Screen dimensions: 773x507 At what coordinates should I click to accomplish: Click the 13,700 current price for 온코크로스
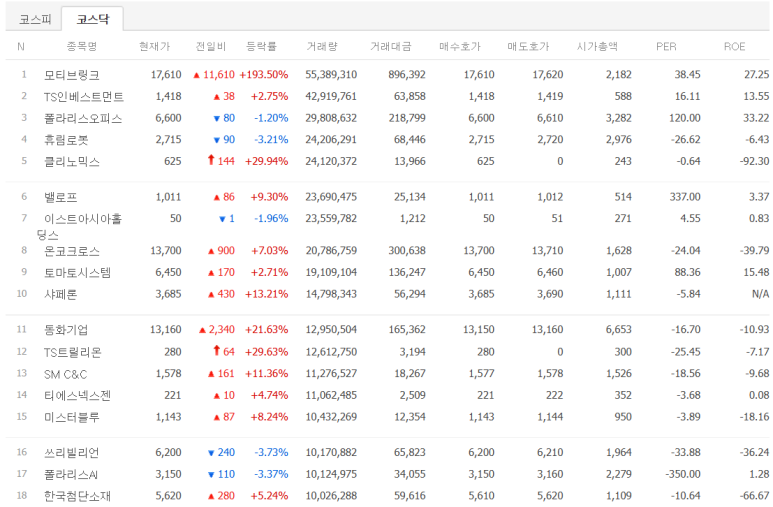coord(166,251)
